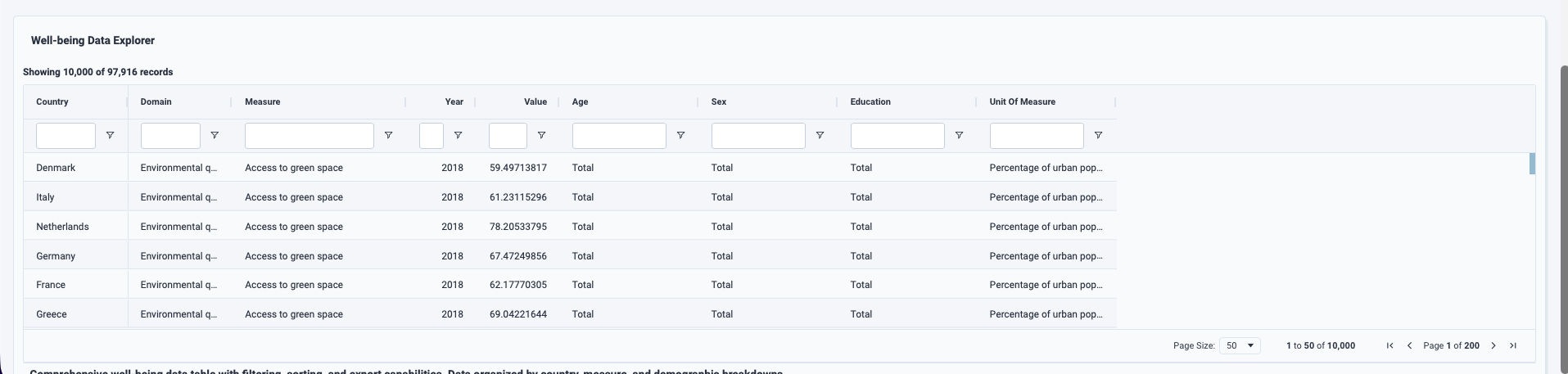The height and width of the screenshot is (374, 1568).
Task: Open the Sex column filter funnel
Action: coord(820,136)
